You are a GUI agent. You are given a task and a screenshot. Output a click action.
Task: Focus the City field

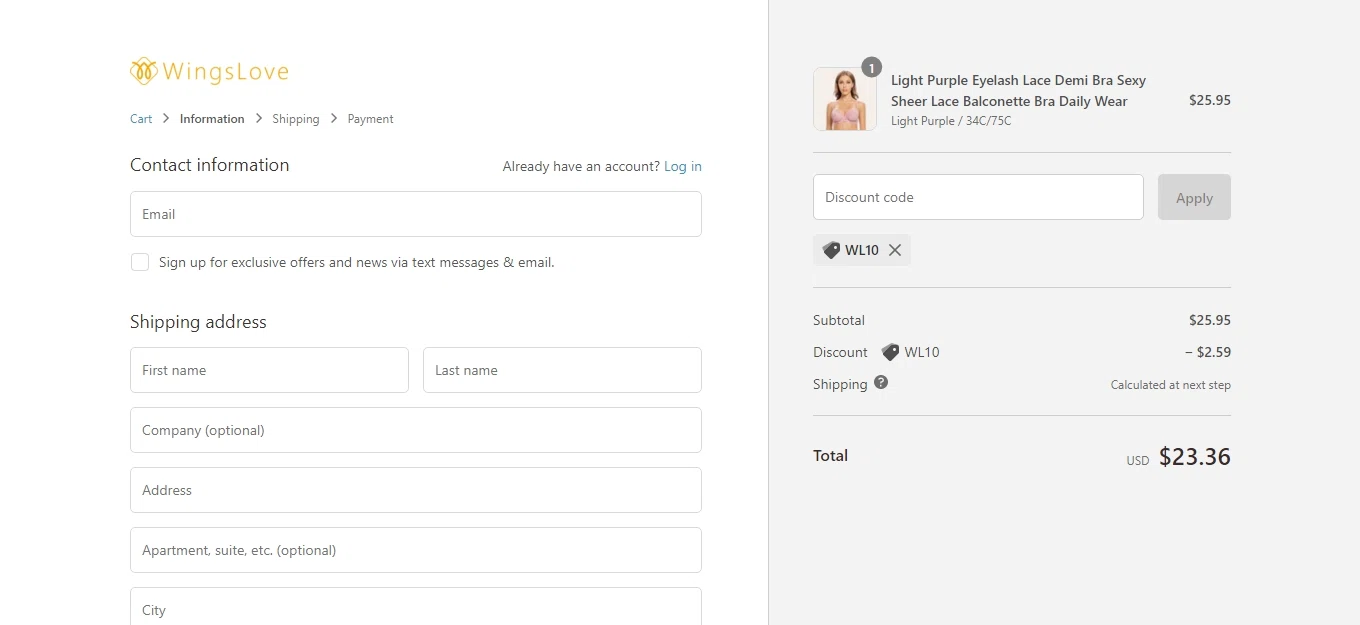[416, 607]
